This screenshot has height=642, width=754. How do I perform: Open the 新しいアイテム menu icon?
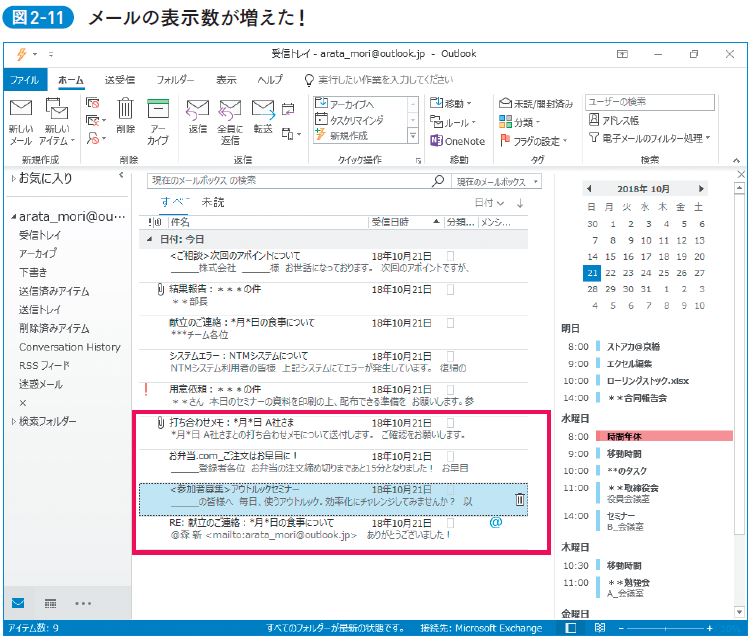(x=57, y=108)
